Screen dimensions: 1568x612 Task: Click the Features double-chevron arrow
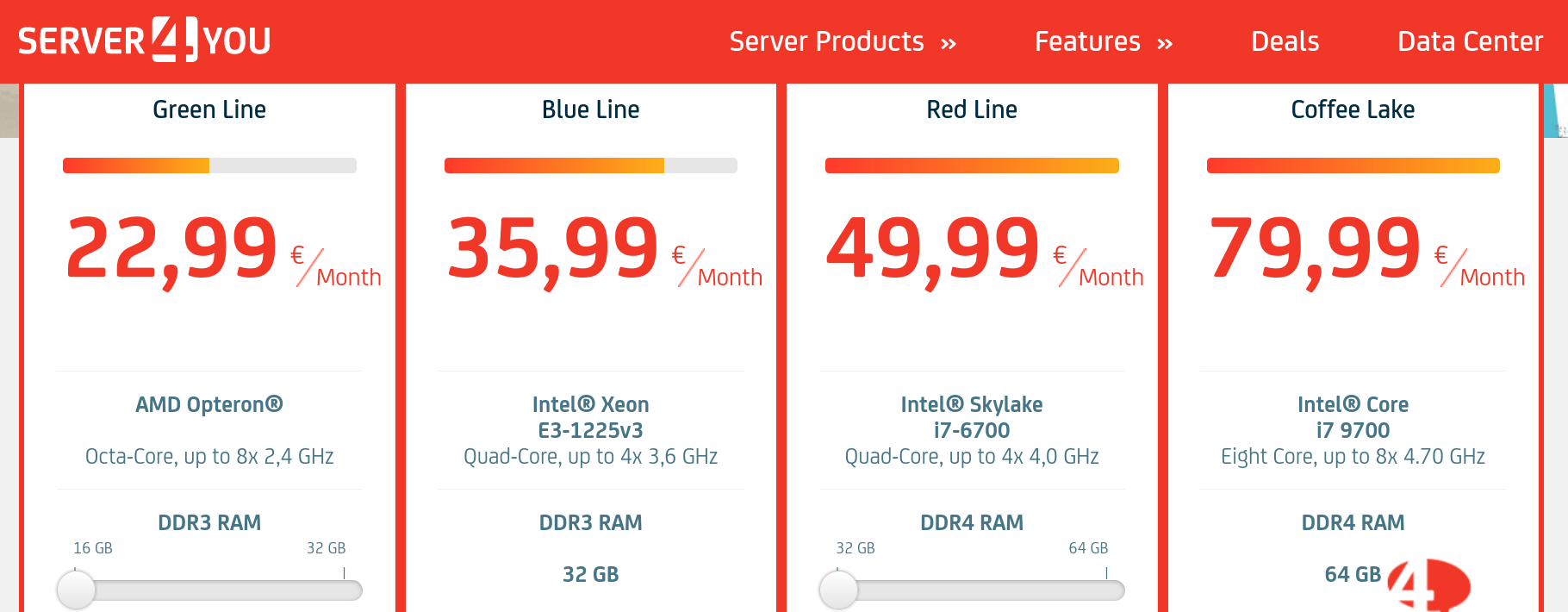pyautogui.click(x=1165, y=44)
